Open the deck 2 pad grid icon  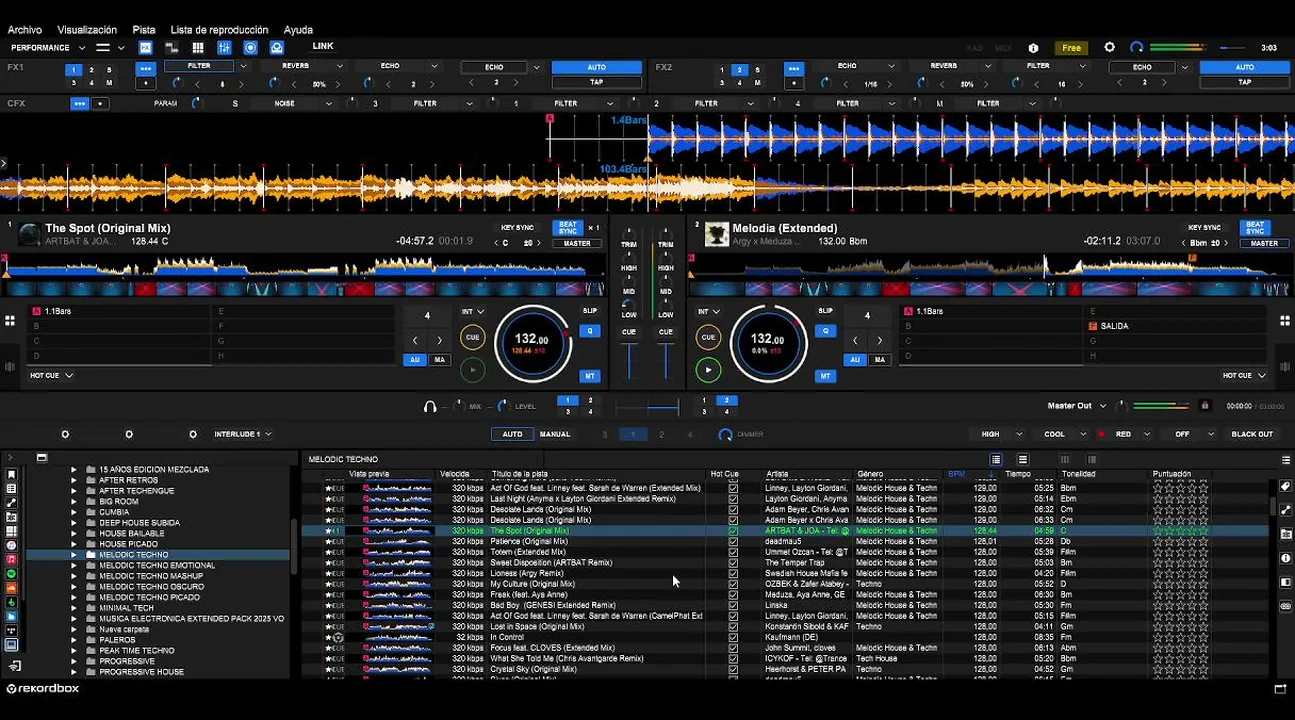click(x=1285, y=321)
